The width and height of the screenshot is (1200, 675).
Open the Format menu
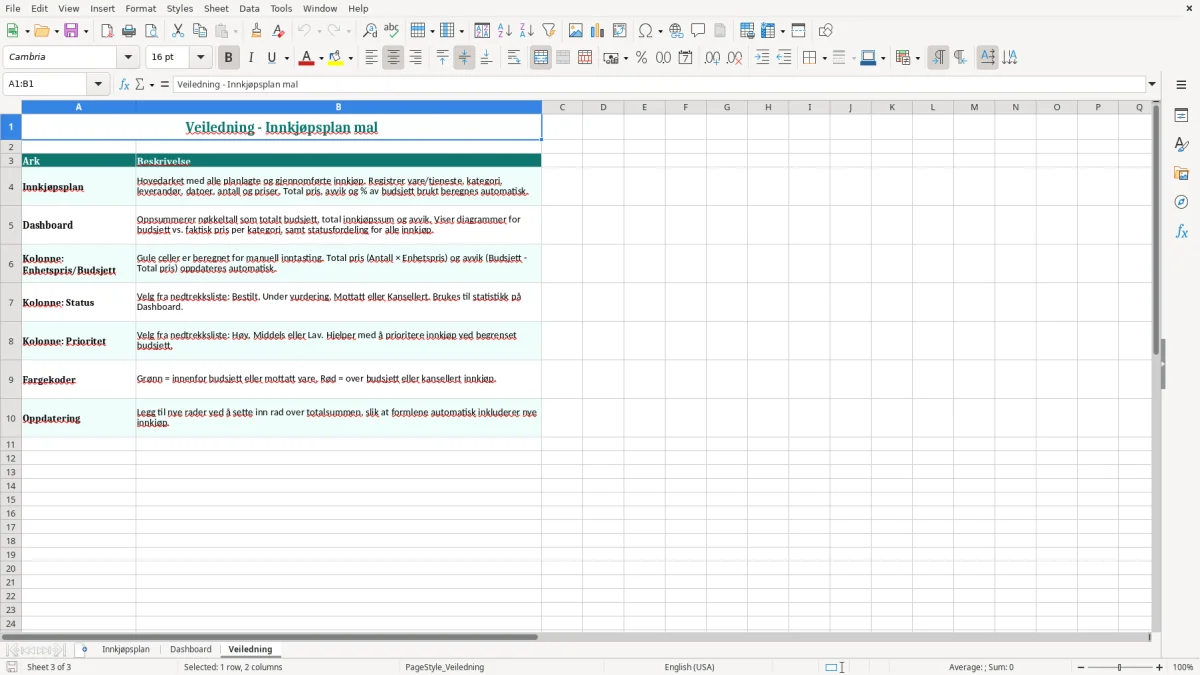[141, 8]
